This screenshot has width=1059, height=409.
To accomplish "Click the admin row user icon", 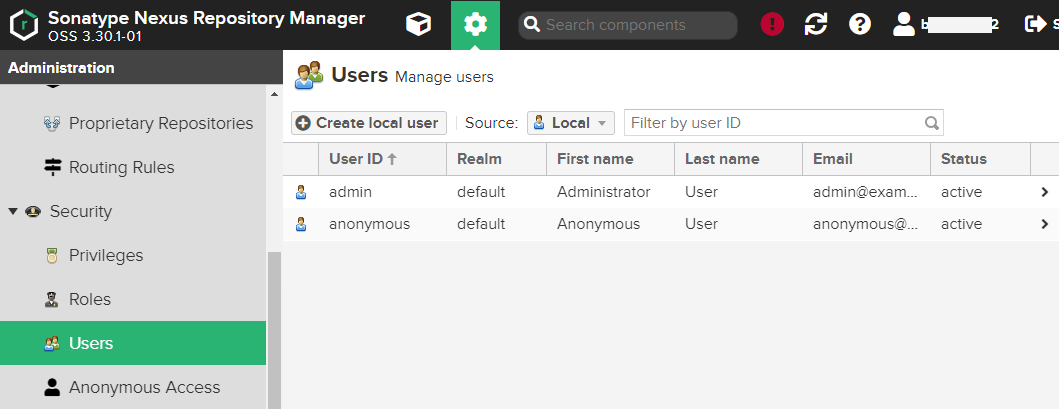I will coord(301,193).
